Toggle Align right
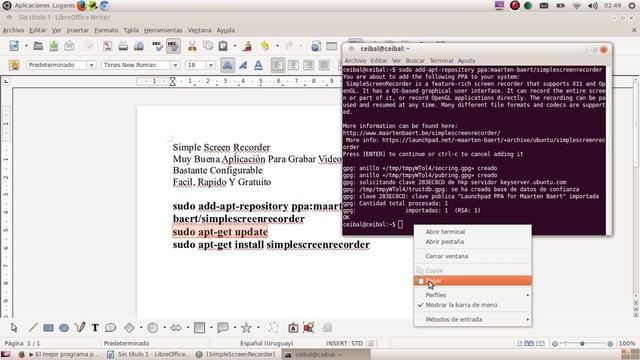Image resolution: width=640 pixels, height=360 pixels. pyautogui.click(x=309, y=65)
